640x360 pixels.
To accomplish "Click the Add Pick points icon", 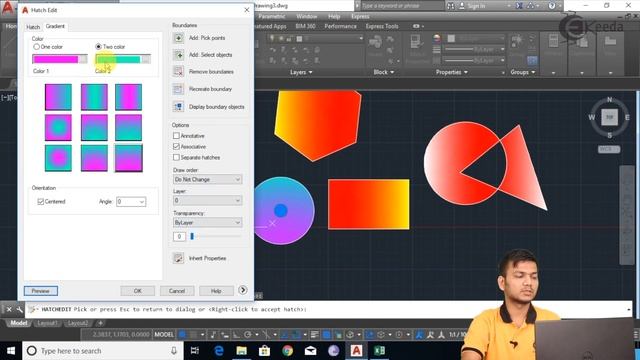I will [178, 38].
